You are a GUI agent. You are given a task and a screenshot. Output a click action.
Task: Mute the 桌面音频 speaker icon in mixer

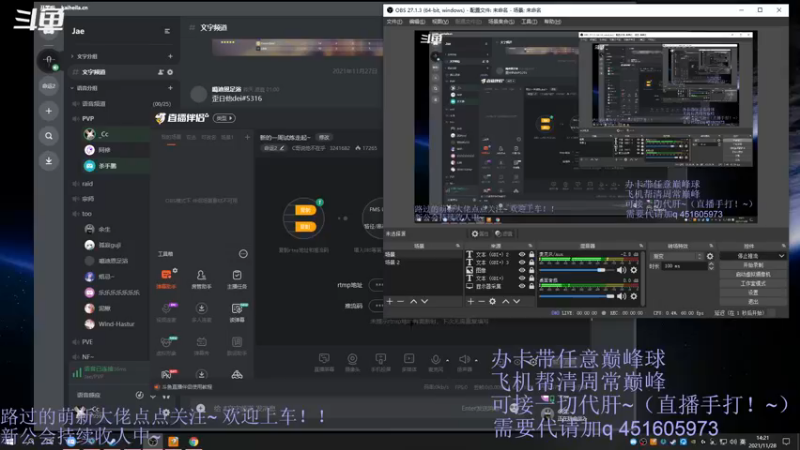621,296
